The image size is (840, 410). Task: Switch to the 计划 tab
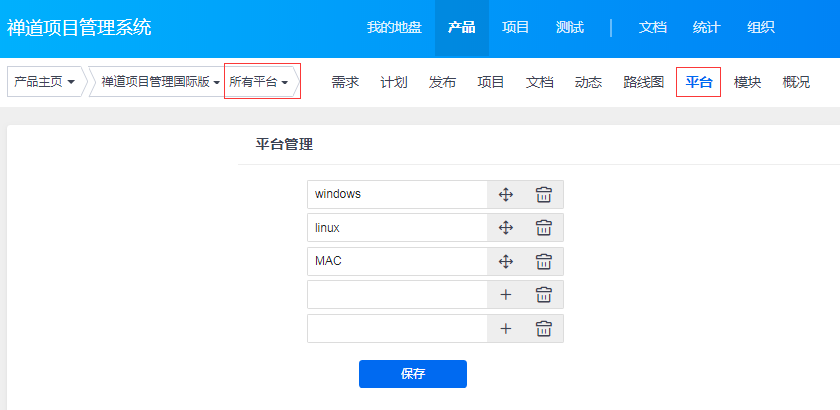pos(394,82)
